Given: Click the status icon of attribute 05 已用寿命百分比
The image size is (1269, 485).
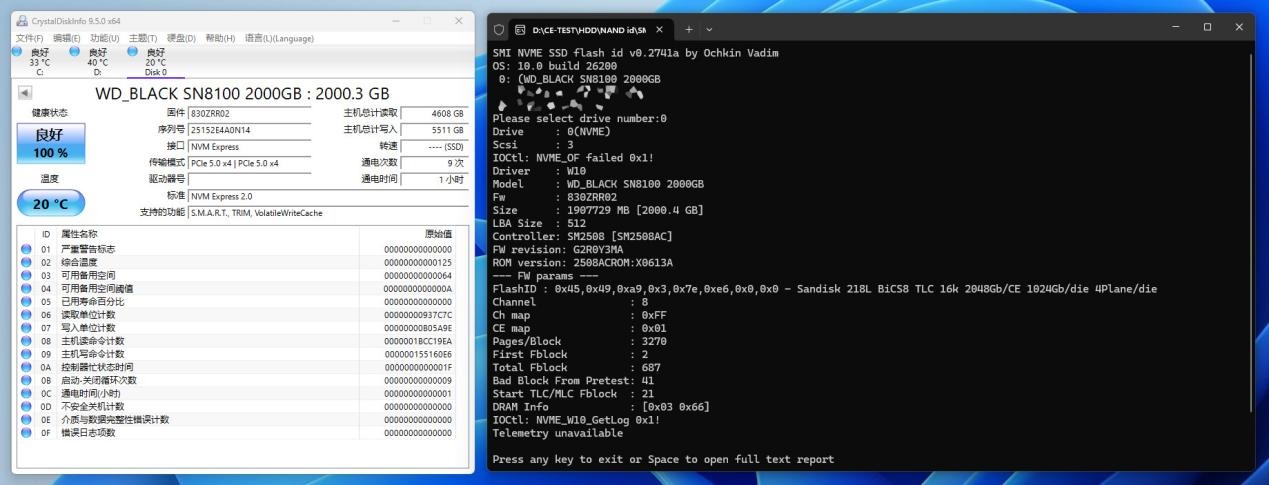Looking at the screenshot, I should click(x=27, y=301).
